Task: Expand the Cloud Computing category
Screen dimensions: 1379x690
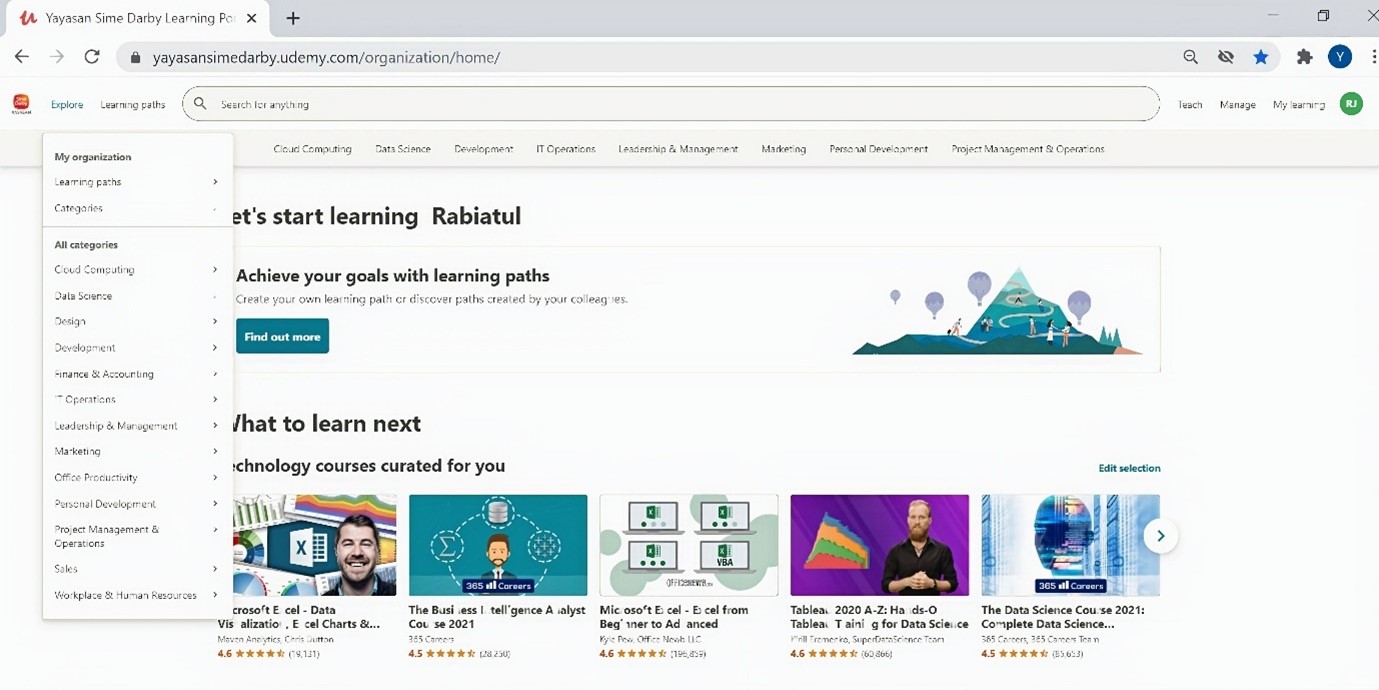Action: [x=136, y=270]
